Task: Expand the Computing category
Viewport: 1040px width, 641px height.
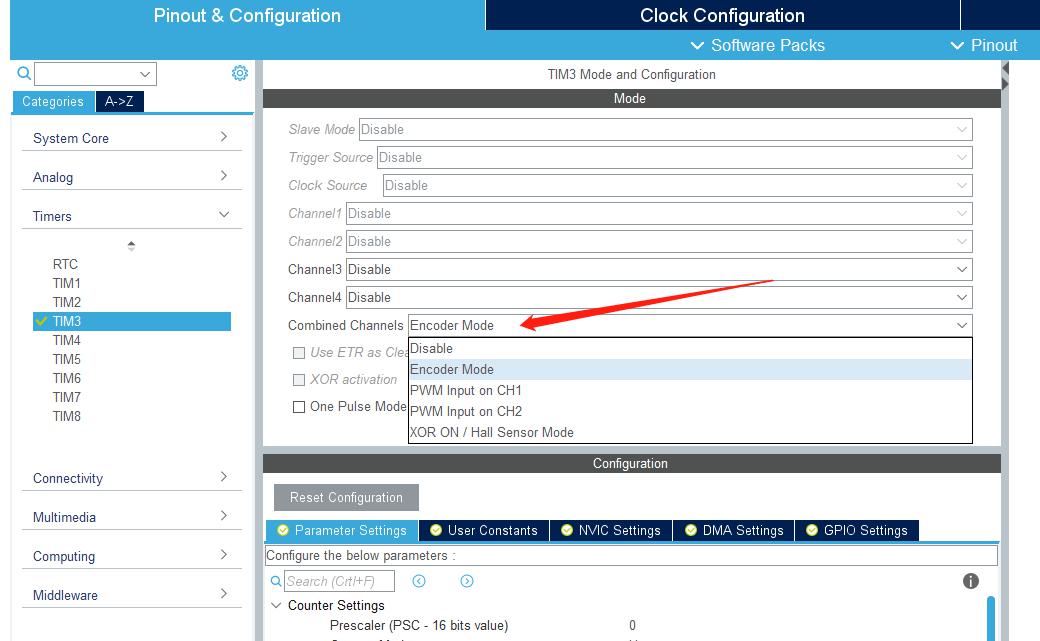Action: (131, 557)
